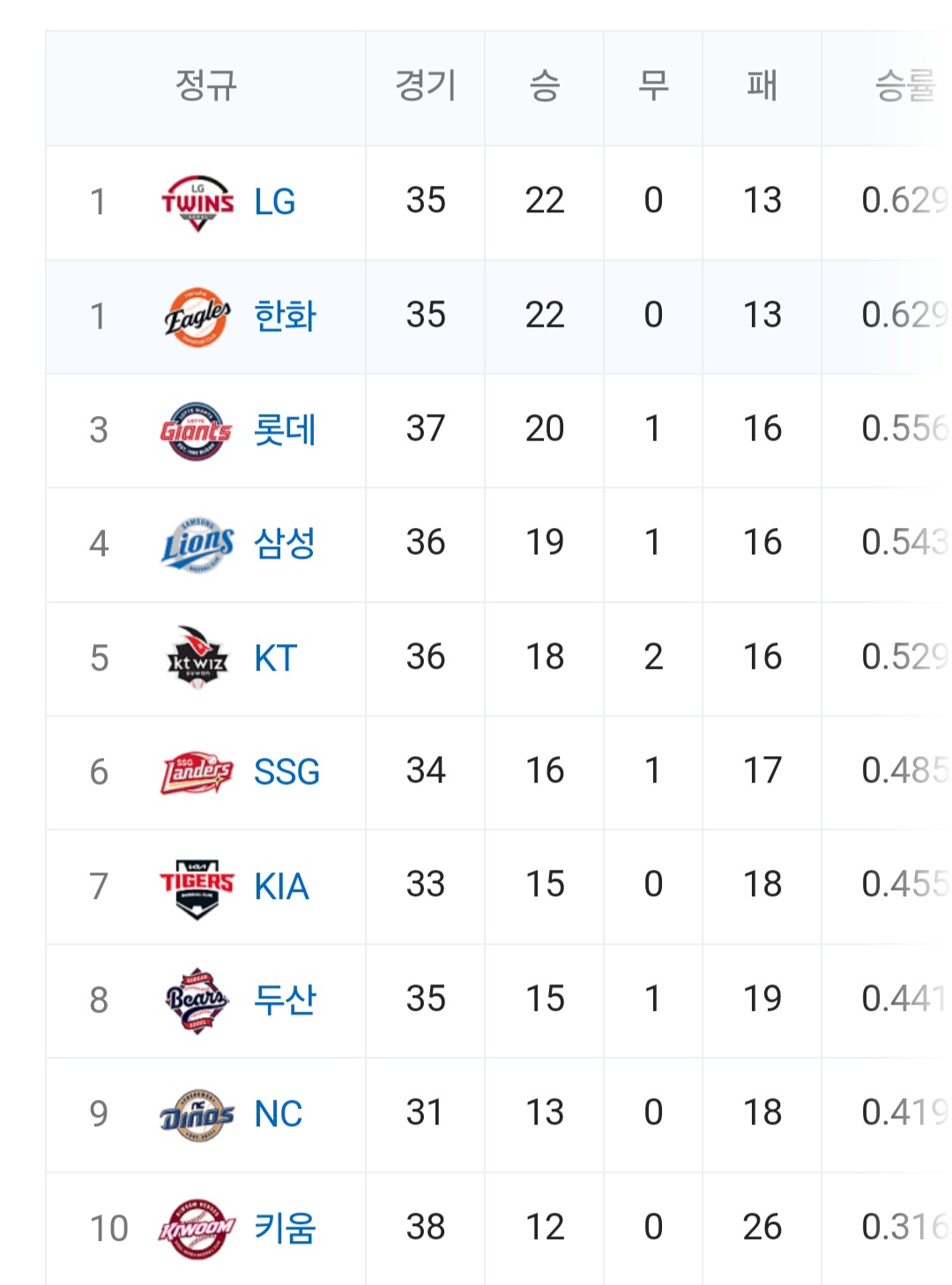The image size is (952, 1285).
Task: Sort by the 패 losses column header
Action: pos(762,86)
